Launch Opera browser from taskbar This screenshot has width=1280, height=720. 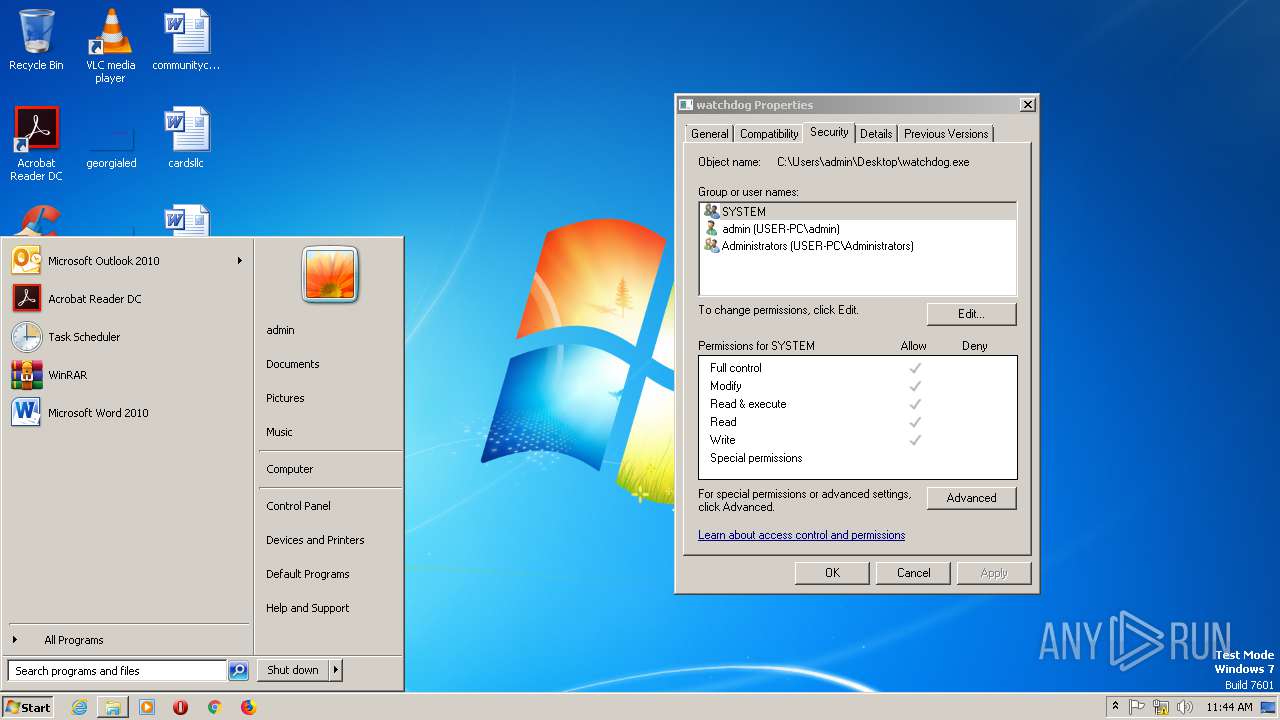pos(181,707)
